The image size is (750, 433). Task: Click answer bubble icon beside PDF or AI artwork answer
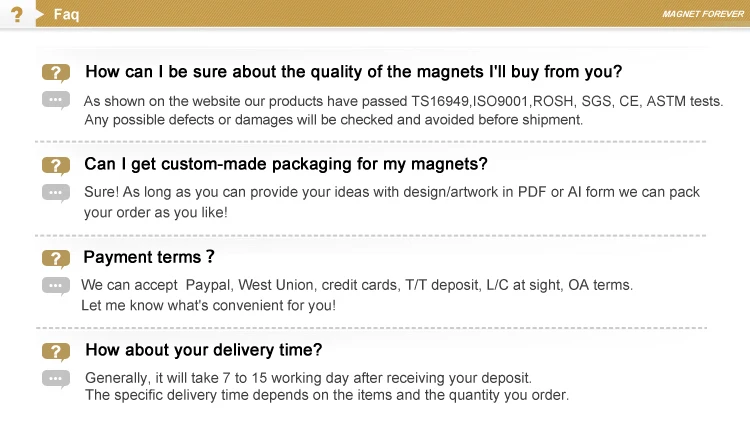pos(56,192)
